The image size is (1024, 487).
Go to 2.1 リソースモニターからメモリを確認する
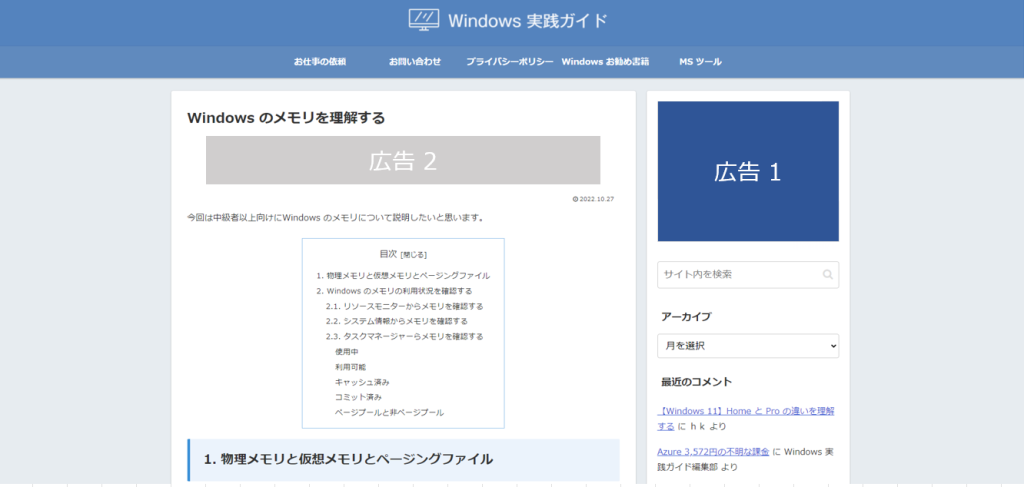pos(405,306)
